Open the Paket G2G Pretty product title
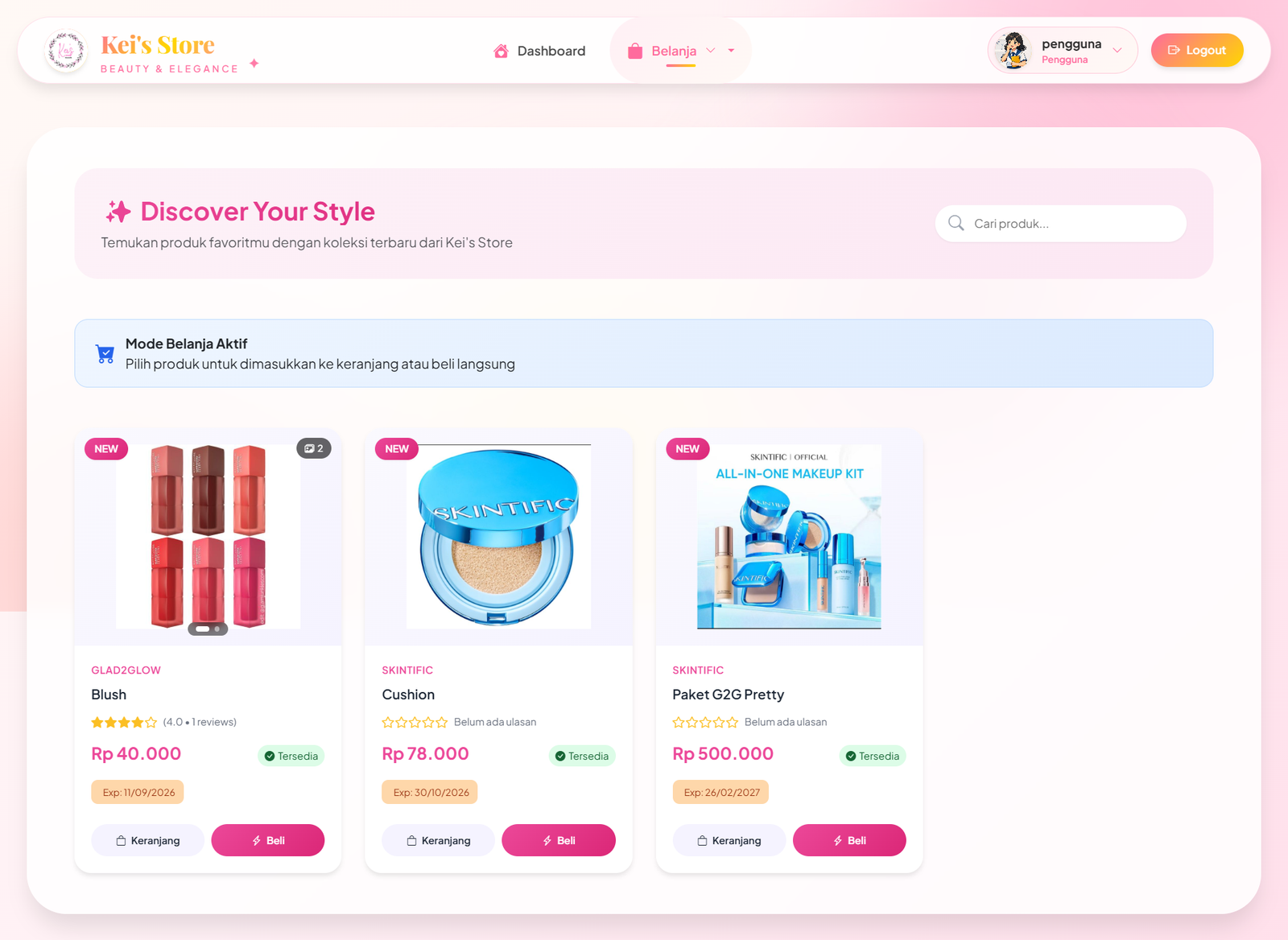This screenshot has height=940, width=1288. click(x=729, y=695)
